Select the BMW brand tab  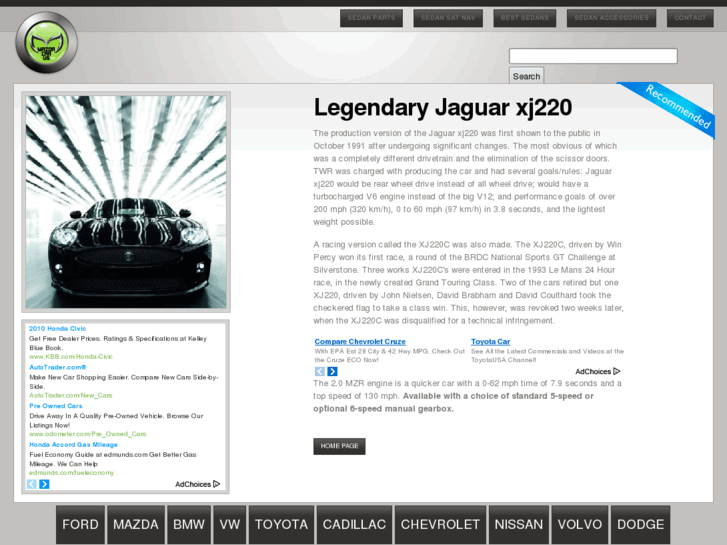[189, 525]
